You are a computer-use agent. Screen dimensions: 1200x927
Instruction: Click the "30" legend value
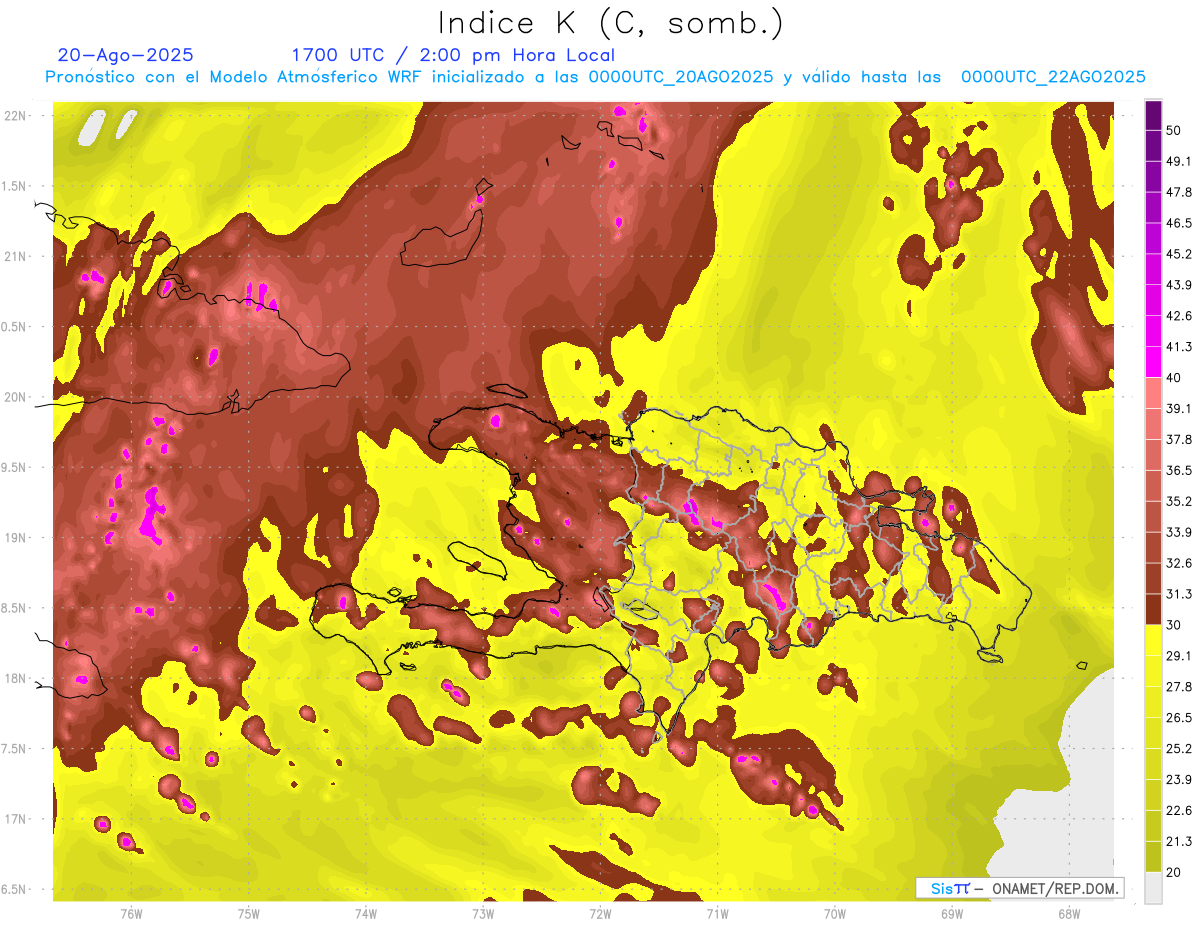1175,625
